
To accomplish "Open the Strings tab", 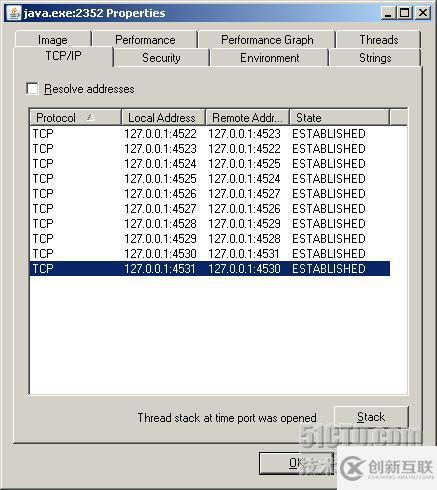I will (x=375, y=58).
